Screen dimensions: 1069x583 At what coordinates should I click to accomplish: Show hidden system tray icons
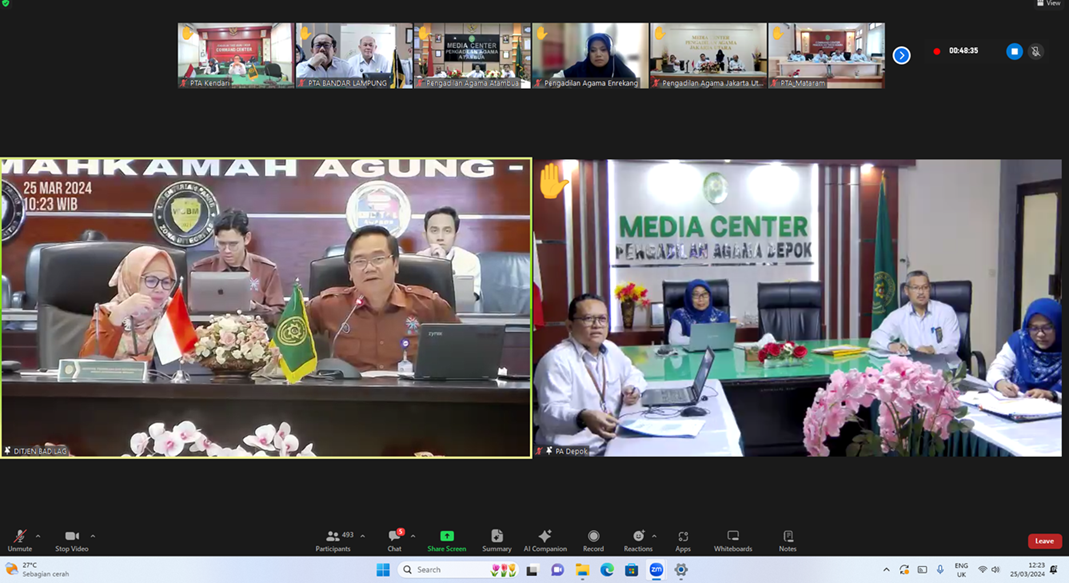[886, 569]
